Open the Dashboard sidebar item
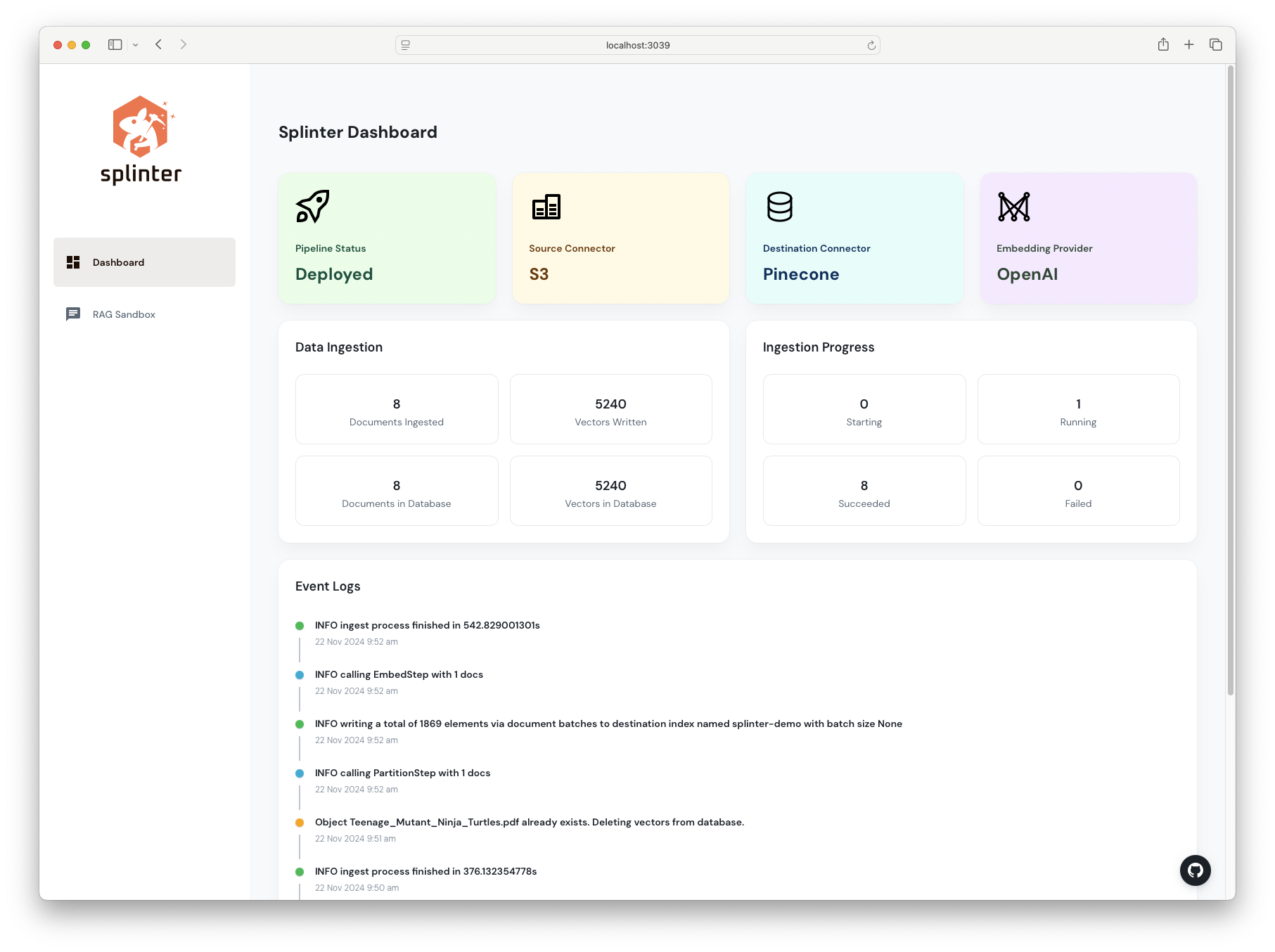 click(144, 262)
